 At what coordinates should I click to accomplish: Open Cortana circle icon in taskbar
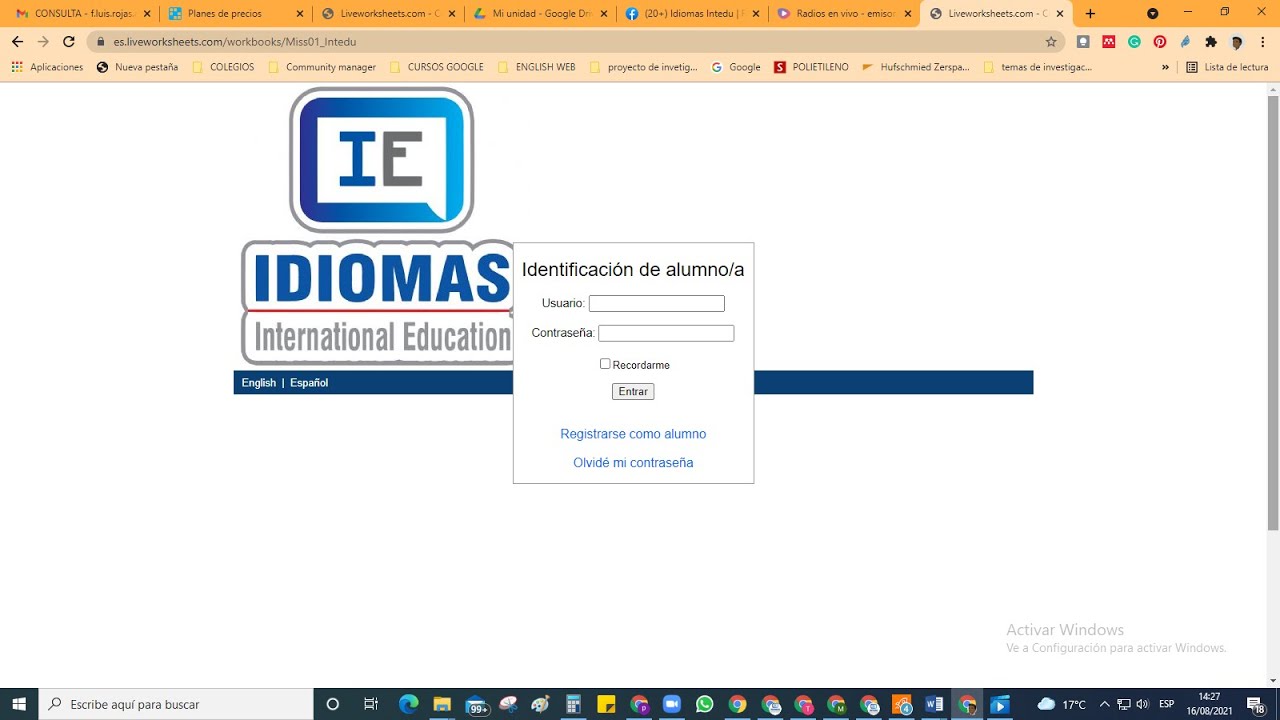pyautogui.click(x=333, y=704)
